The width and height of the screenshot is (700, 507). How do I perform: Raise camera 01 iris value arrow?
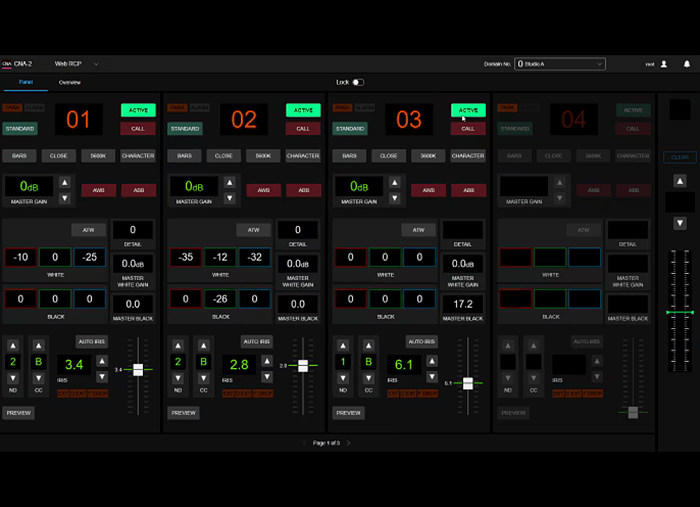tap(102, 361)
